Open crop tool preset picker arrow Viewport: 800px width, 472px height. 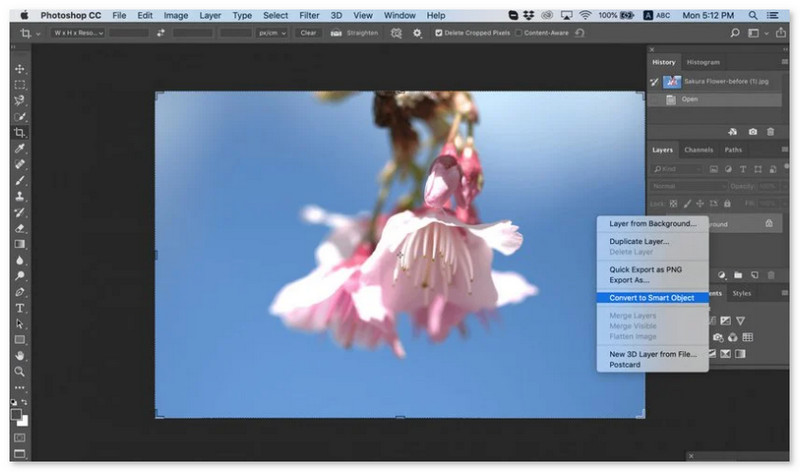tap(38, 34)
